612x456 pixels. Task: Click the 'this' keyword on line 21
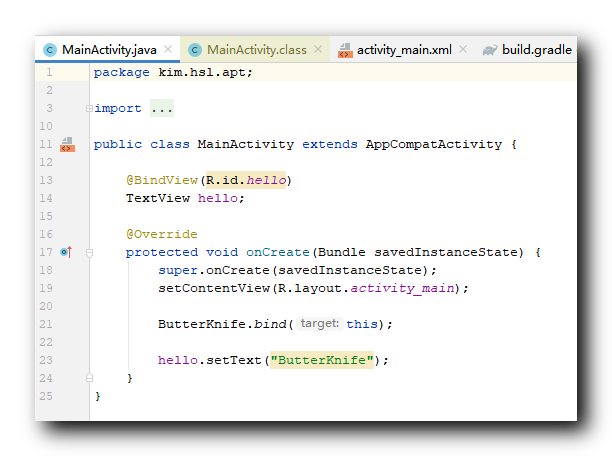tap(362, 324)
